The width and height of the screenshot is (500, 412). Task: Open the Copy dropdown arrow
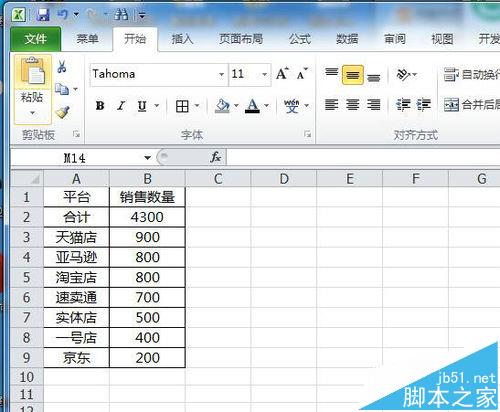(x=75, y=89)
